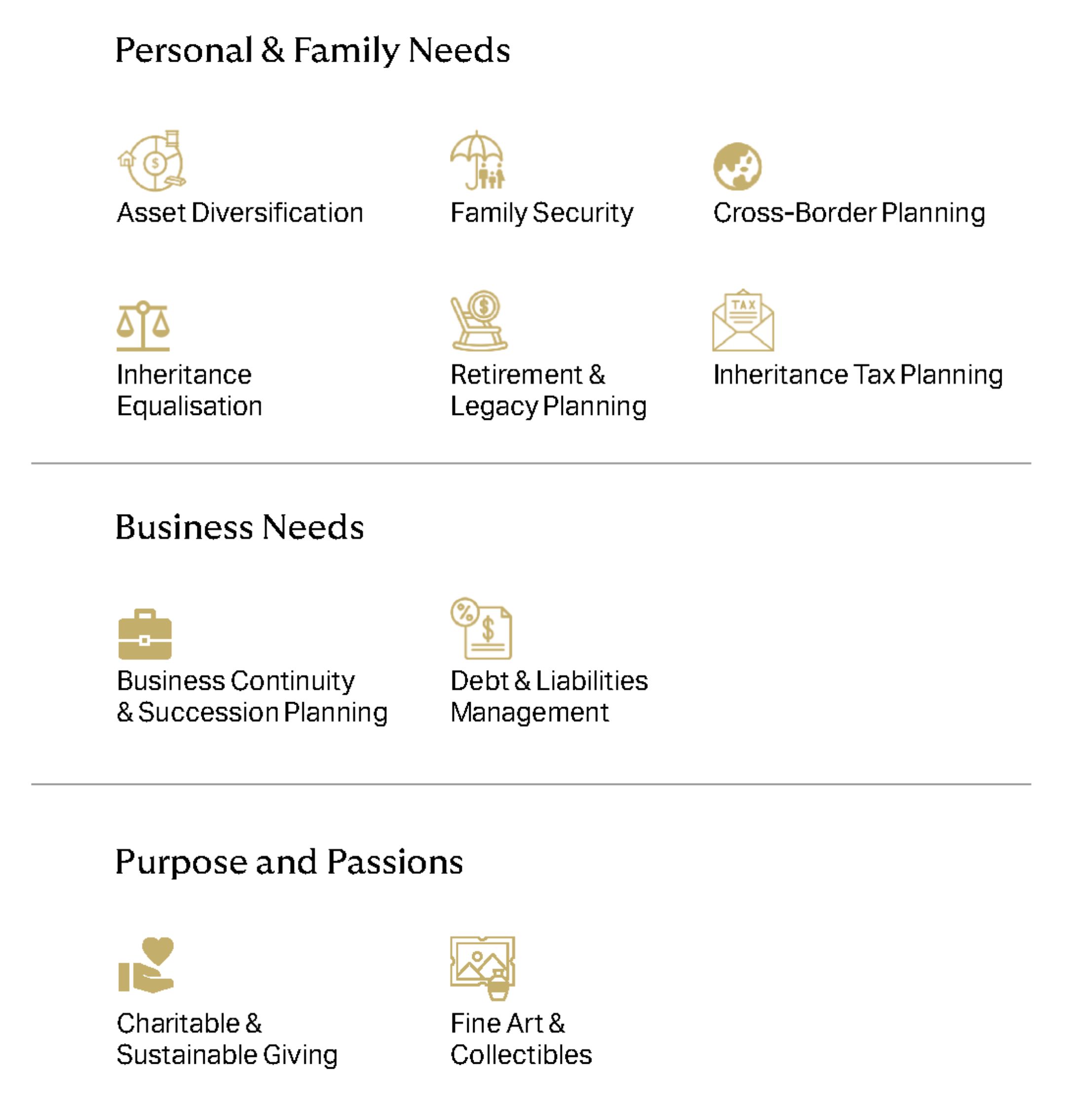Click the Purpose and Passions heading
The image size is (1082, 1120).
point(289,862)
